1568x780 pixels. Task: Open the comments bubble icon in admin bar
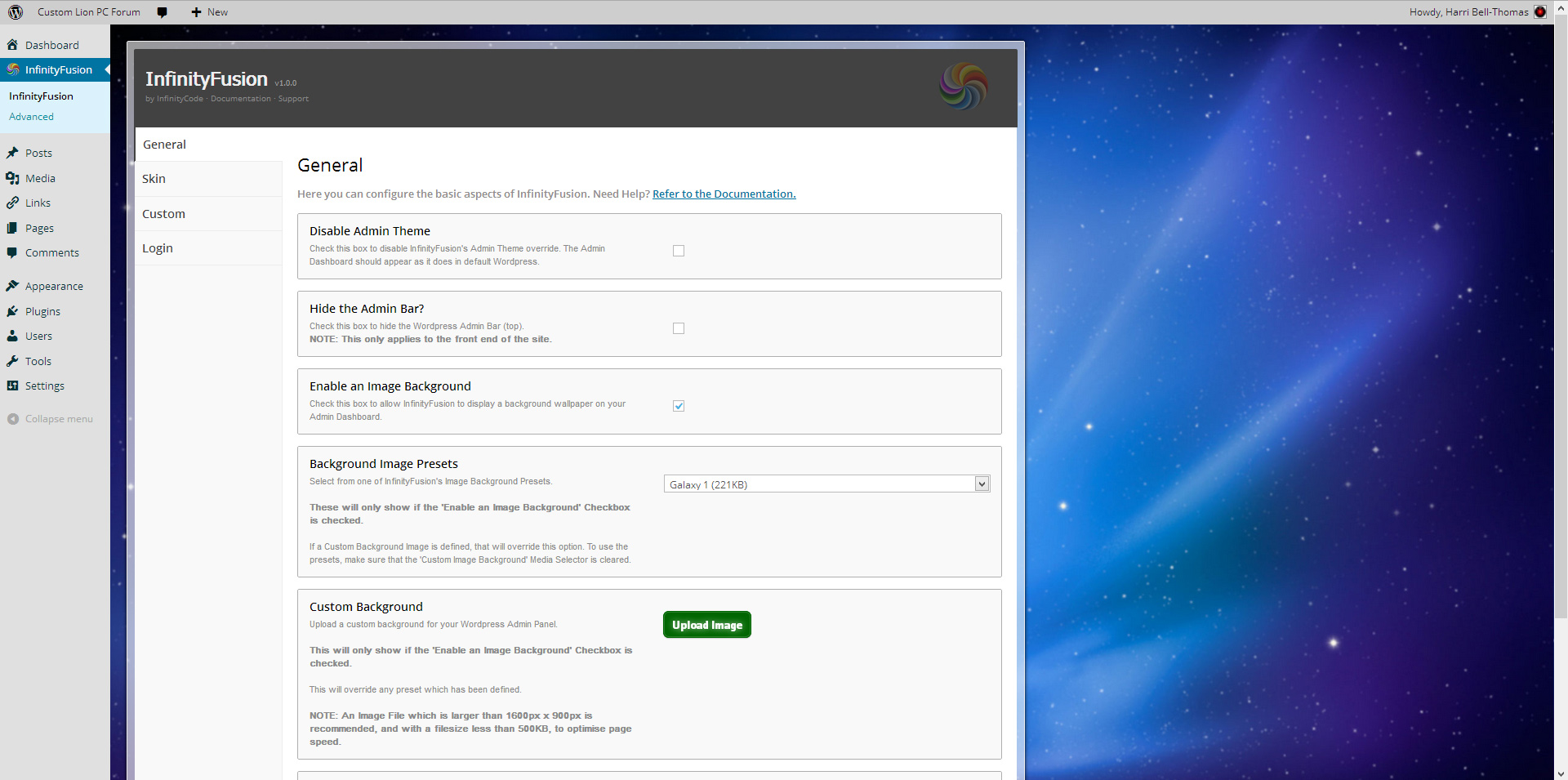click(162, 12)
